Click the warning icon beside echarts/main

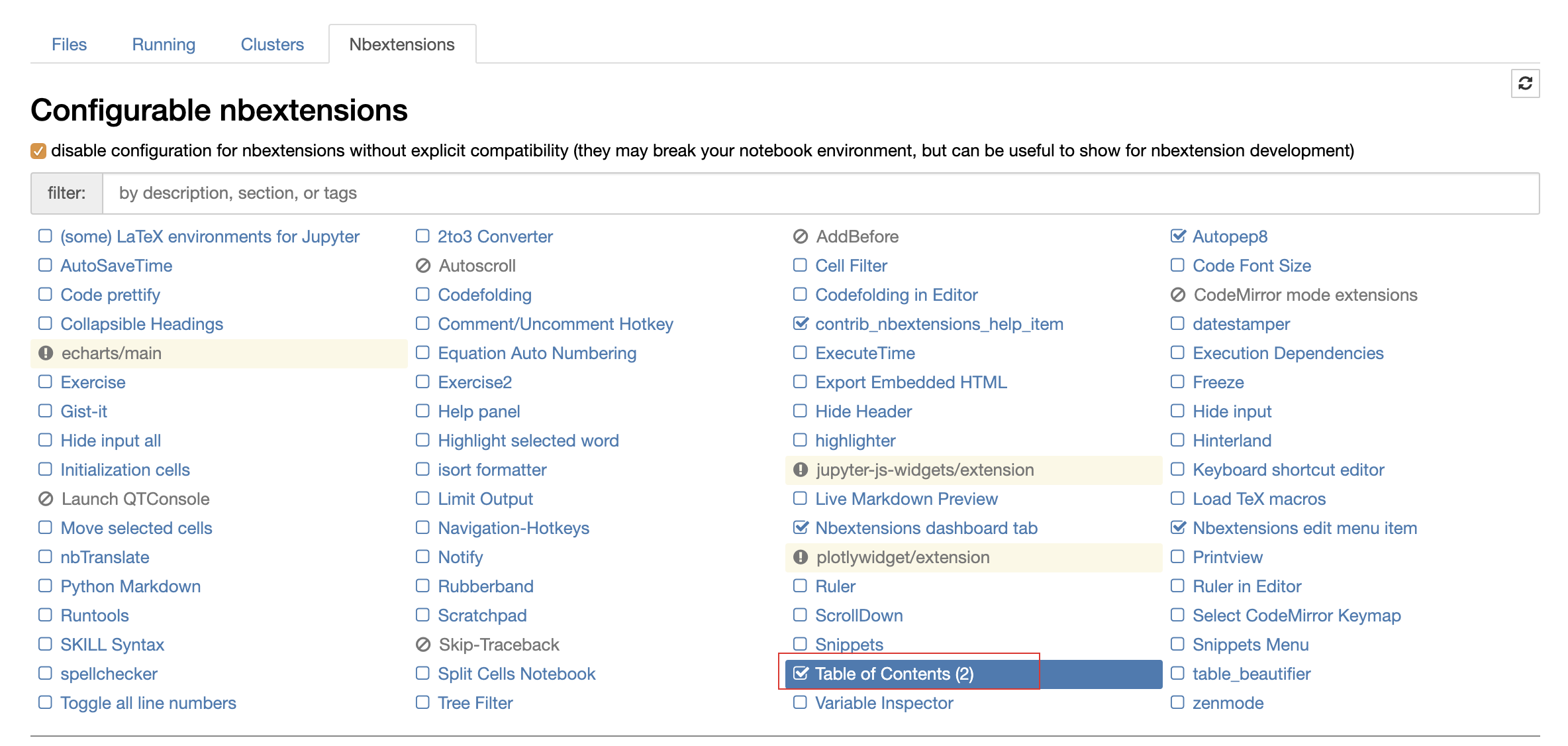pyautogui.click(x=46, y=353)
